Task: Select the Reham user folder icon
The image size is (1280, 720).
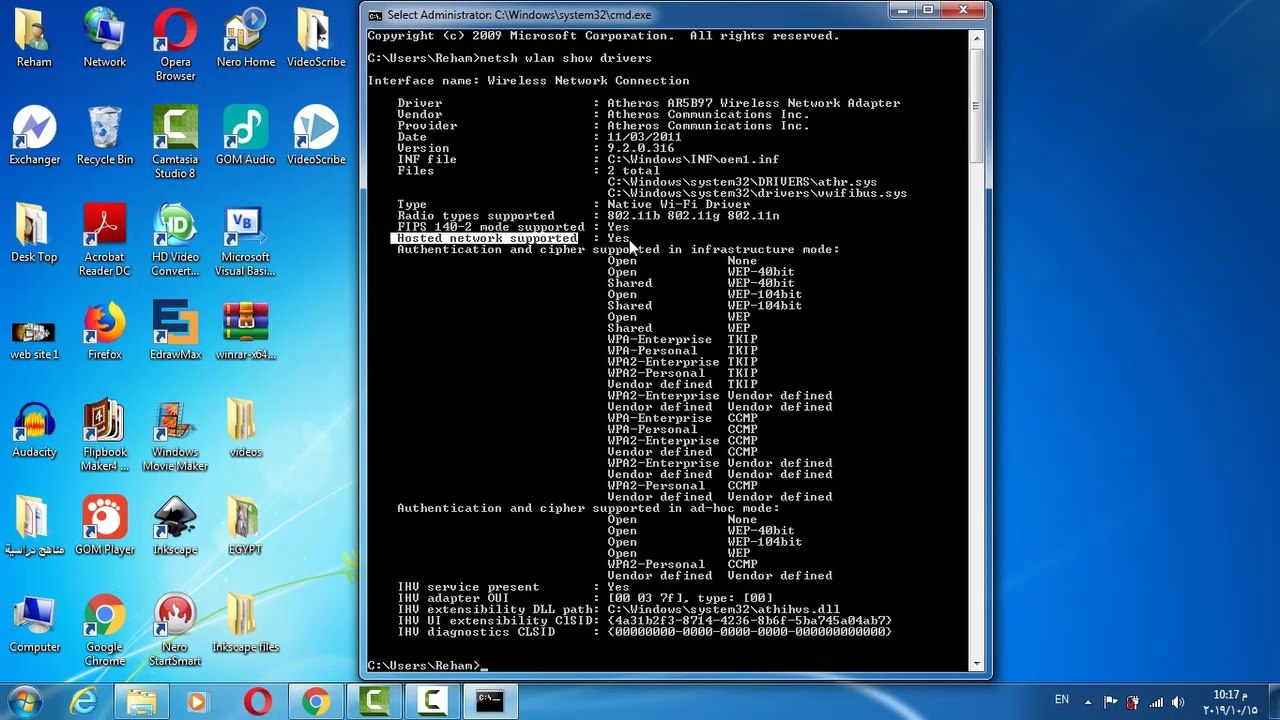Action: 34,38
